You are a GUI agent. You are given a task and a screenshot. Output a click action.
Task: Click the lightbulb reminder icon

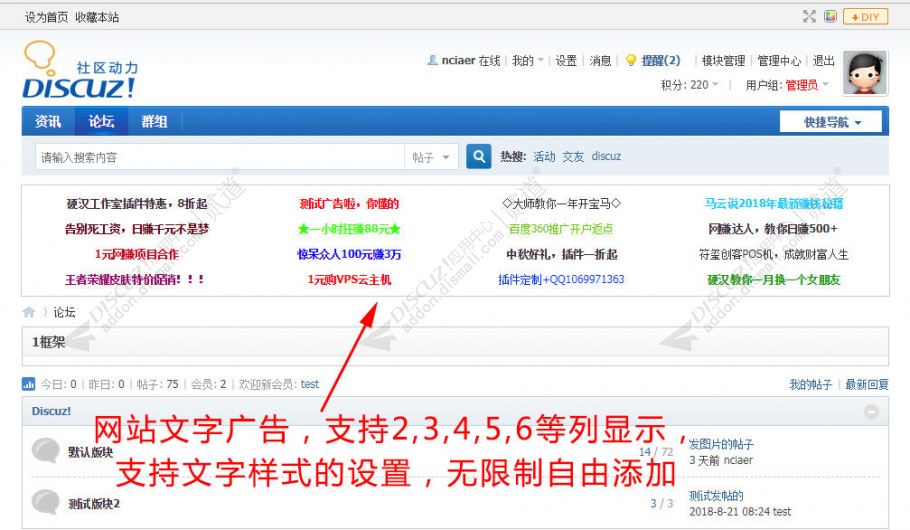click(631, 60)
